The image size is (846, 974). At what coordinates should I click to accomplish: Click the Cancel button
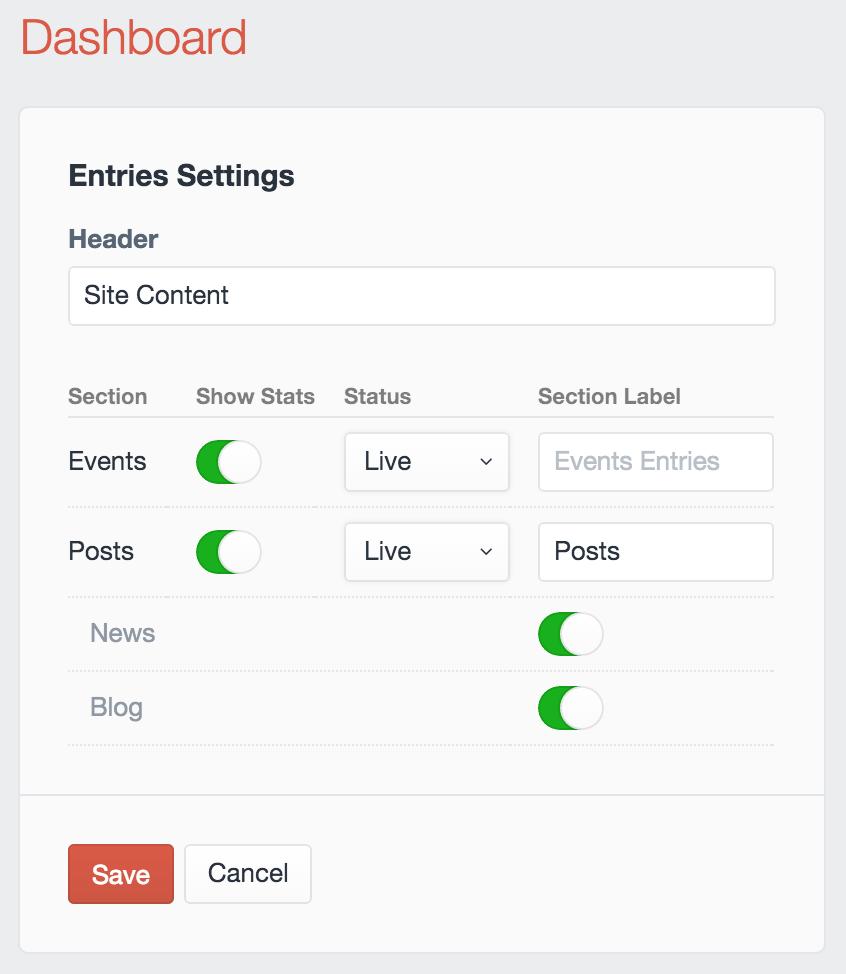(x=248, y=874)
